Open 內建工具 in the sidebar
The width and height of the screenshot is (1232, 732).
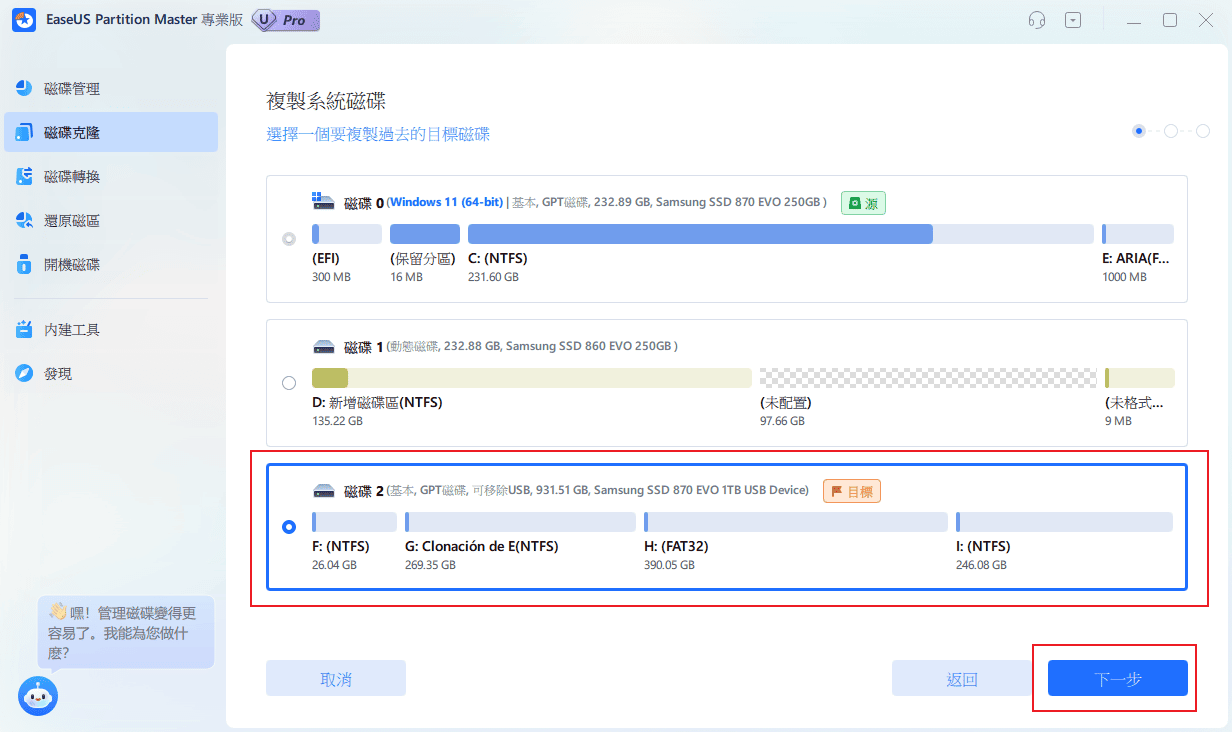(72, 330)
